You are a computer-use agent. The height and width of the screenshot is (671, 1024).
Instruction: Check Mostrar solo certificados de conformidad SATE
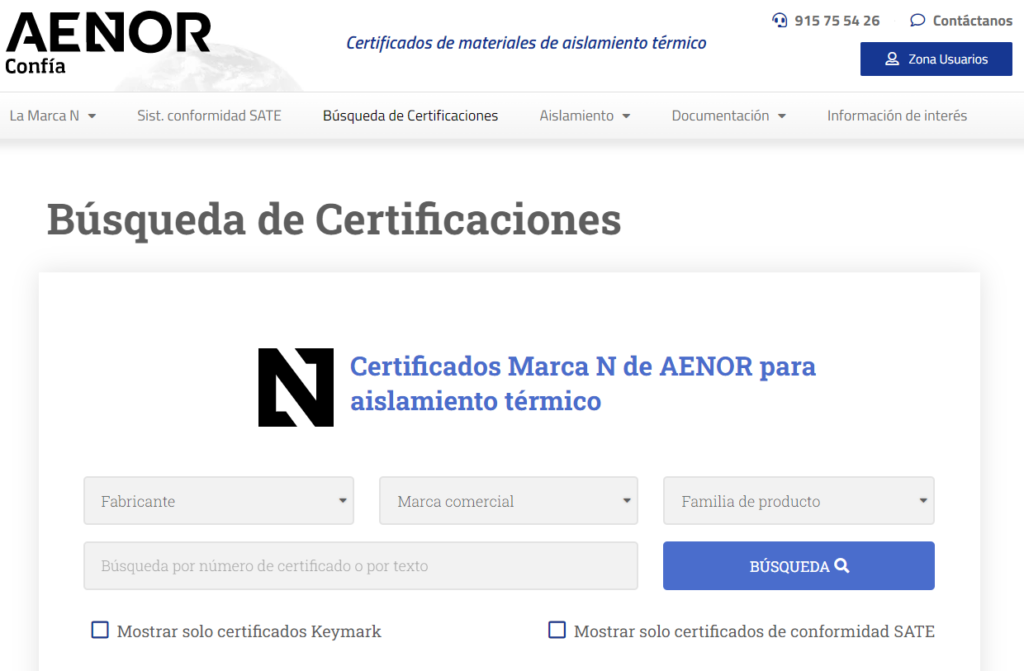(557, 630)
